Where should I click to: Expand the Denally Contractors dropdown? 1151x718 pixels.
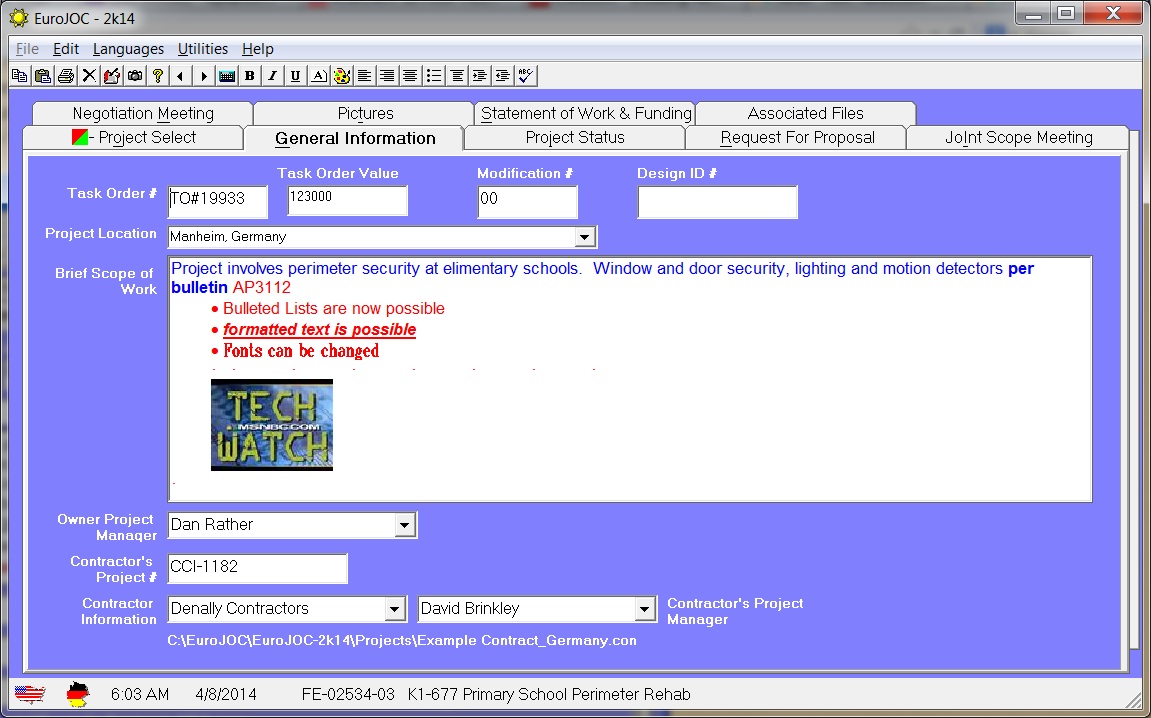tap(394, 609)
